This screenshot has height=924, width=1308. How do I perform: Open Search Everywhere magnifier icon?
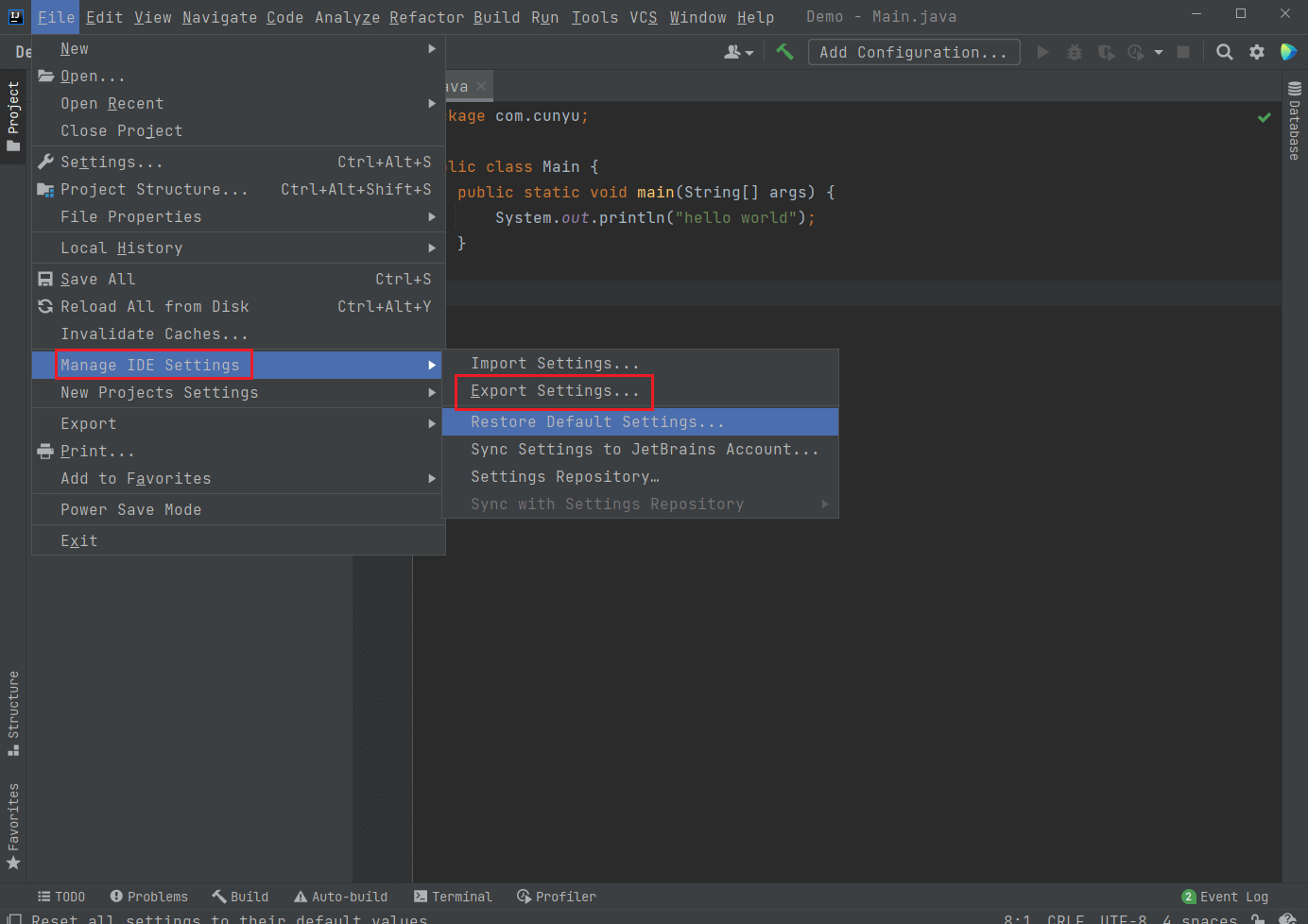point(1224,52)
